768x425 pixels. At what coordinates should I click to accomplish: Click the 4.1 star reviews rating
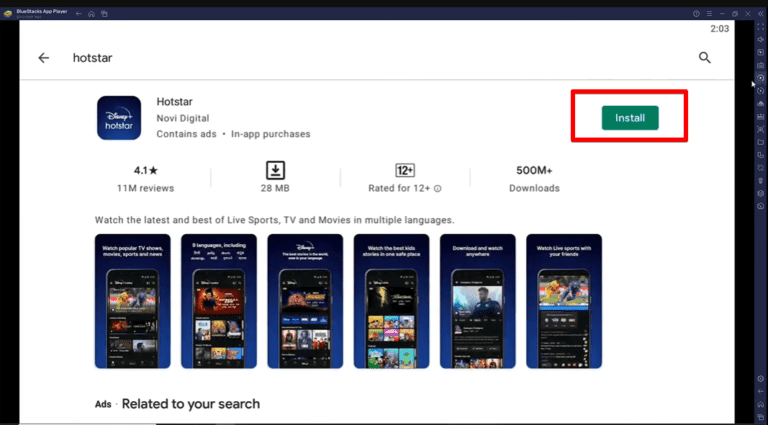pyautogui.click(x=145, y=179)
